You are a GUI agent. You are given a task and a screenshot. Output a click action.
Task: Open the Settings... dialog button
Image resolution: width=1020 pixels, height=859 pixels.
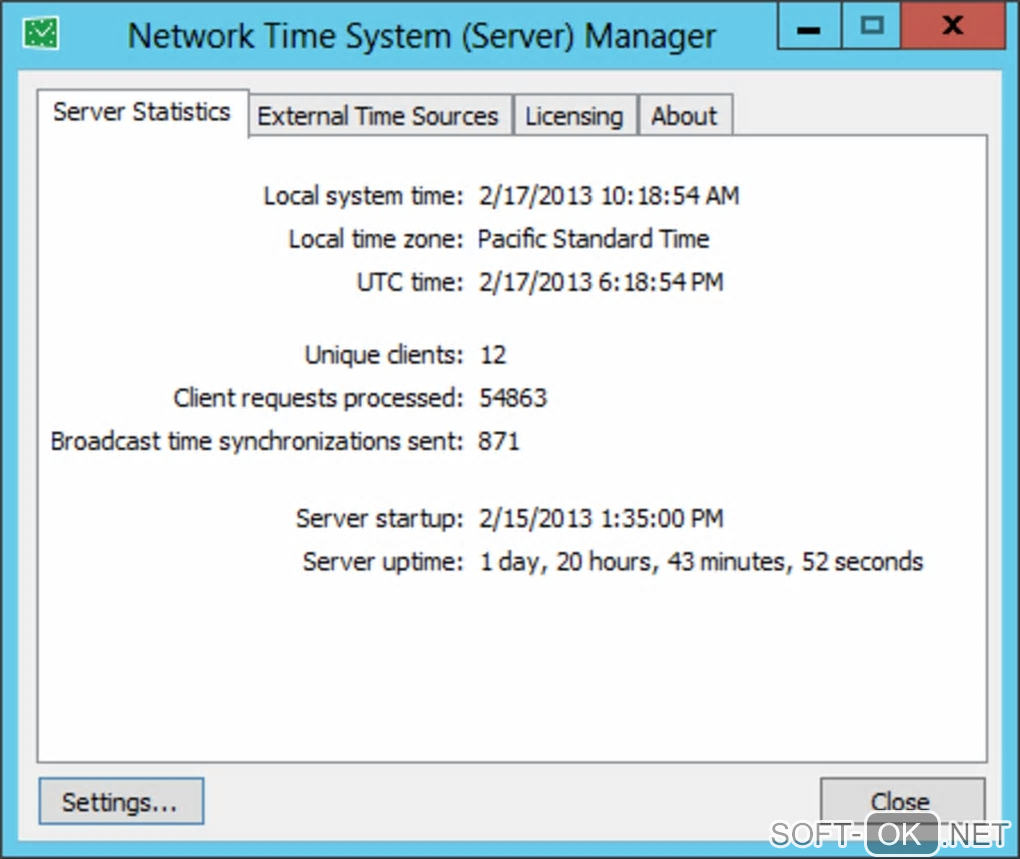pos(120,802)
